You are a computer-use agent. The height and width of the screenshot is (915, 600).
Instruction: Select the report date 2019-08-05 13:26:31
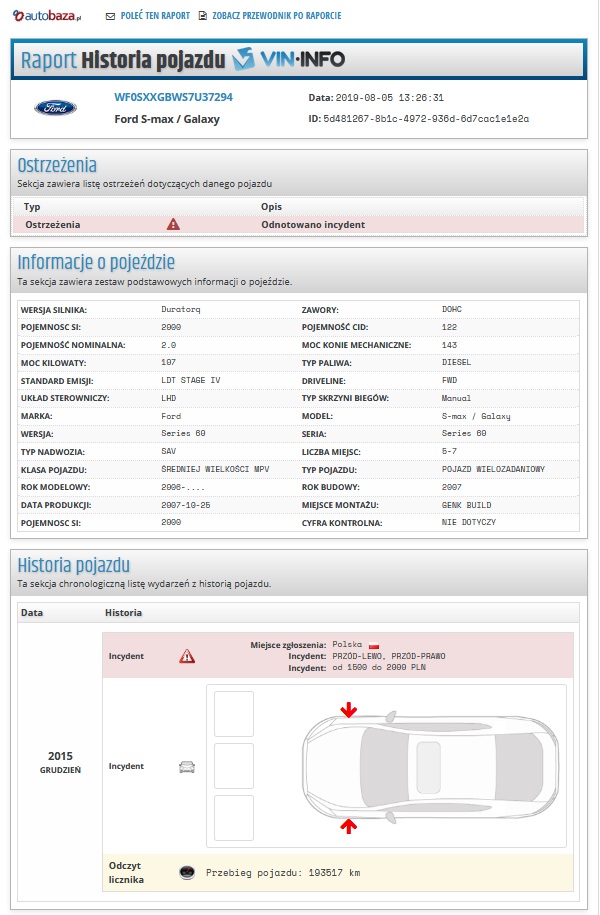pos(389,98)
